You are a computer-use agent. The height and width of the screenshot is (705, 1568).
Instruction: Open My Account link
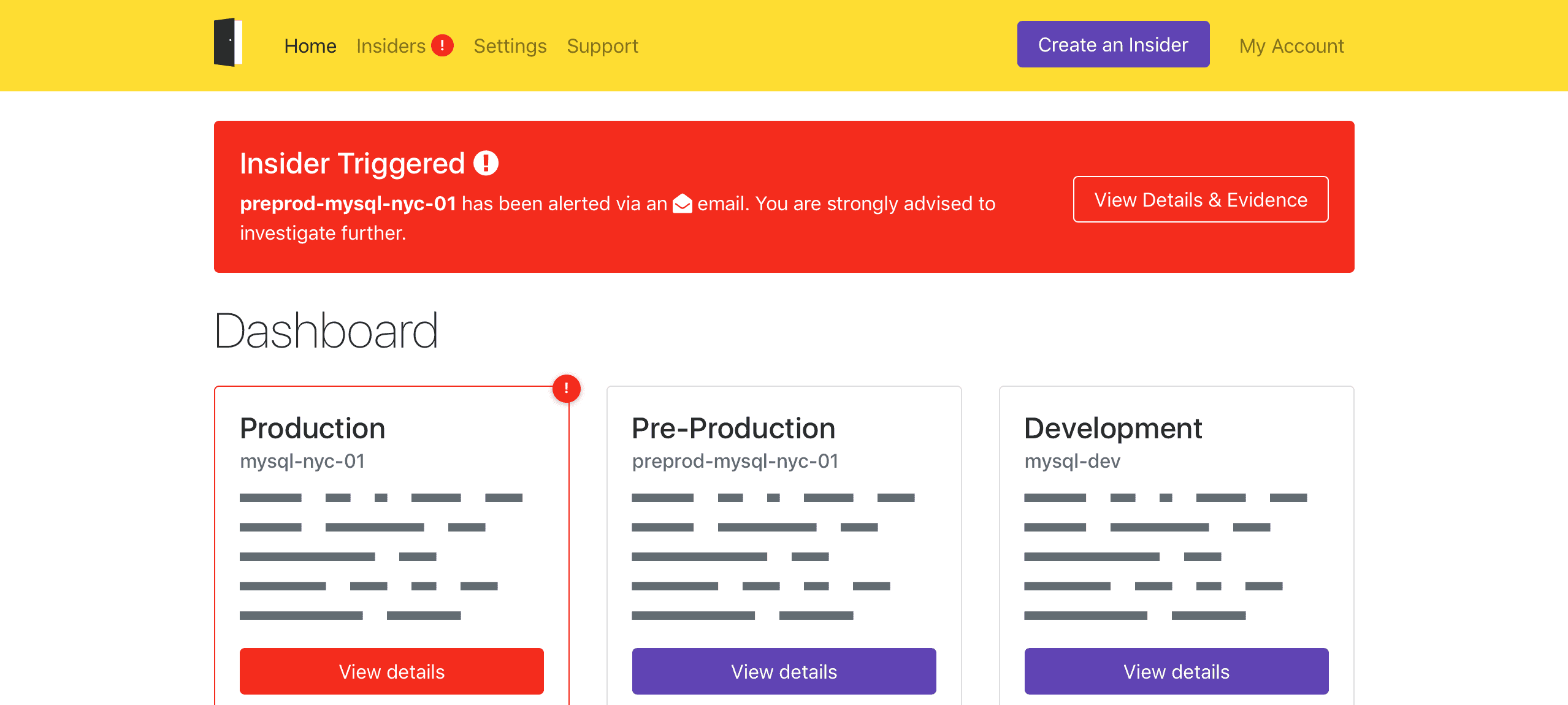click(1291, 46)
